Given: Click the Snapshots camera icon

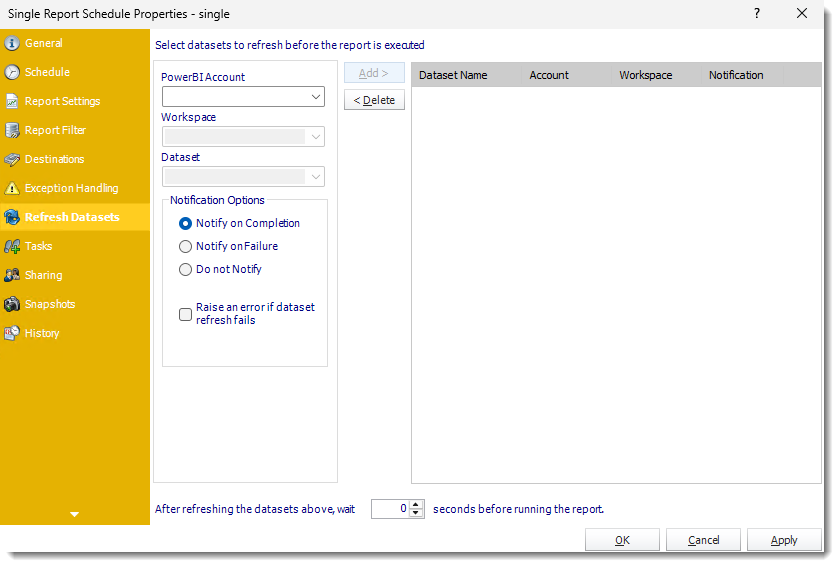Looking at the screenshot, I should [12, 304].
